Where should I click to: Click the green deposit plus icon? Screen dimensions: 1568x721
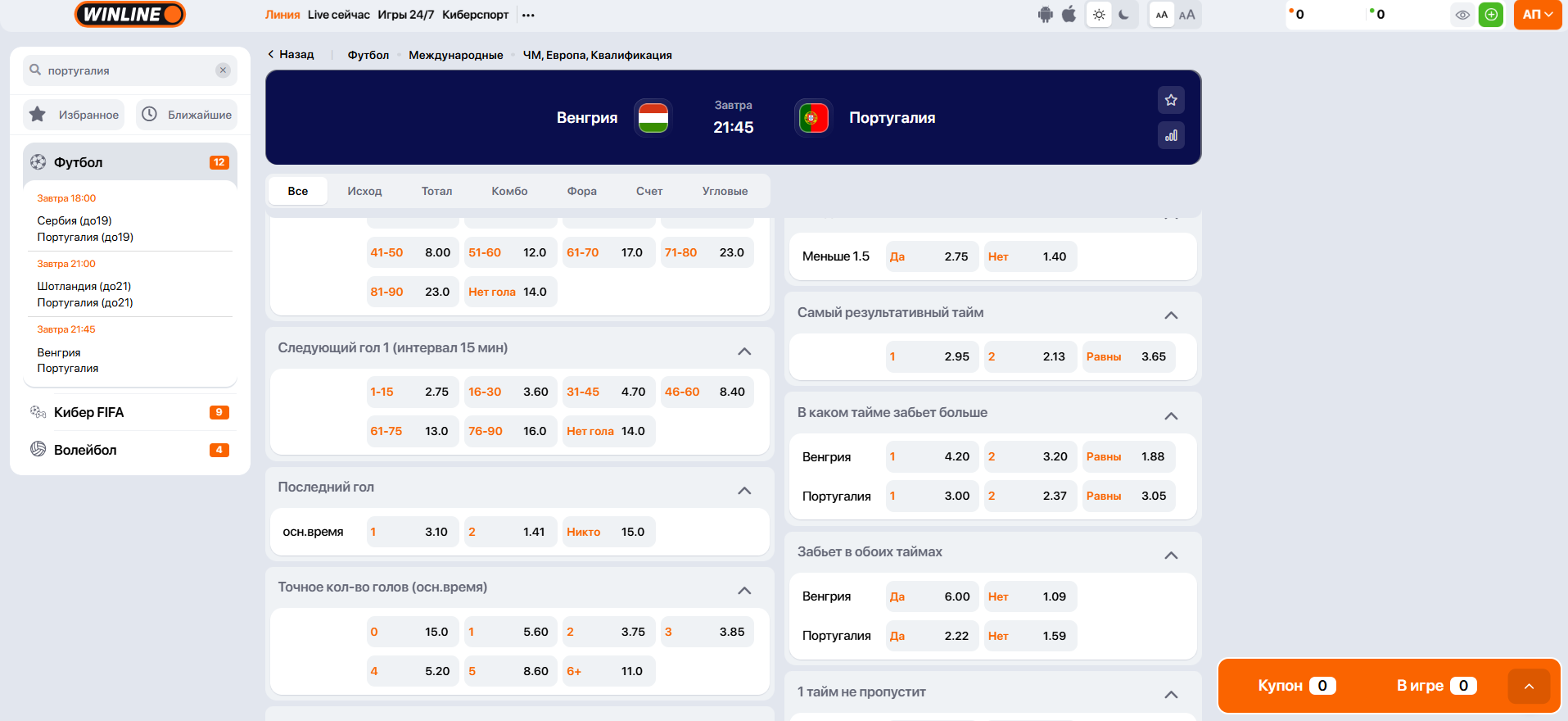pyautogui.click(x=1491, y=15)
